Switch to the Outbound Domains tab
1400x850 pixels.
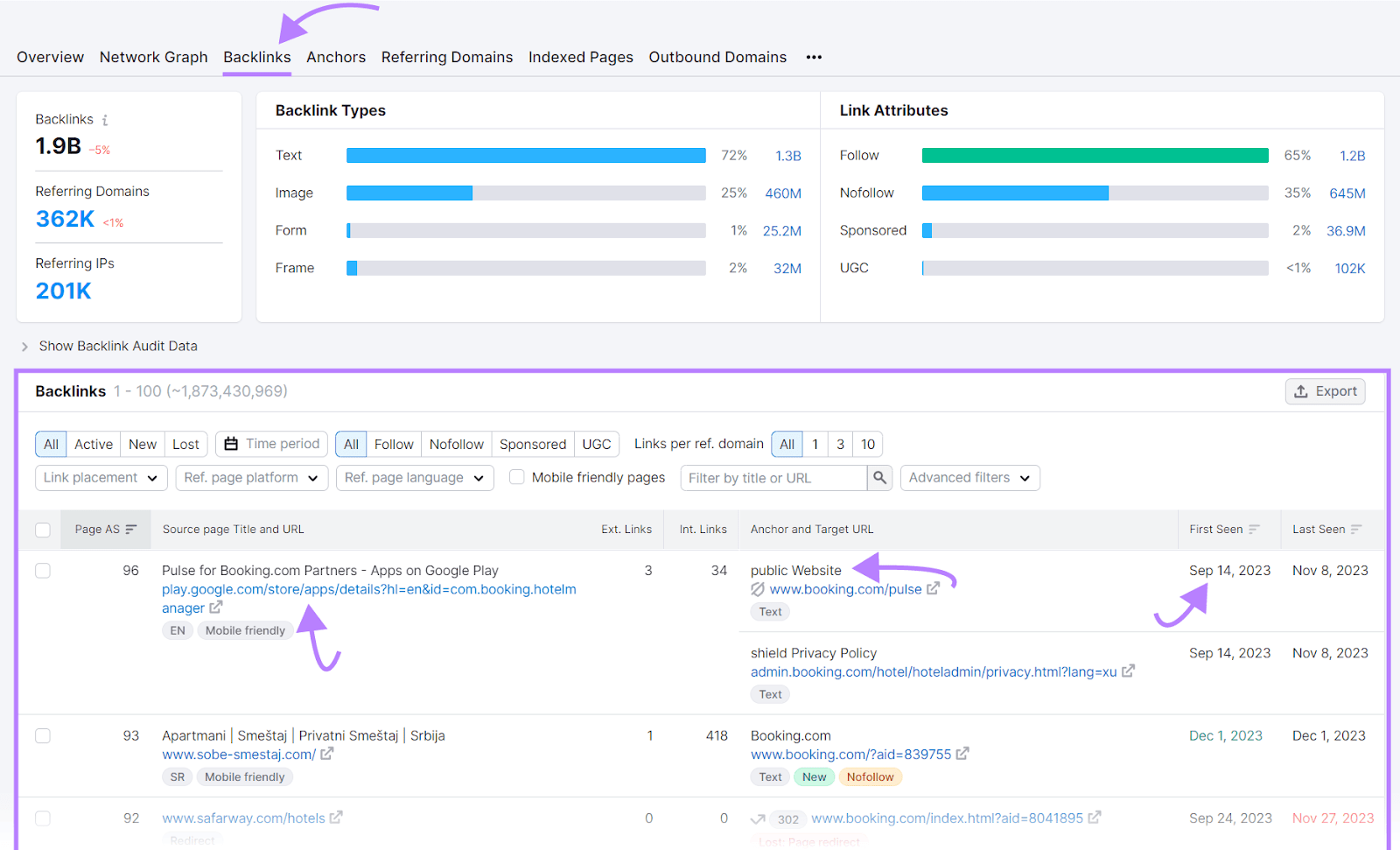717,57
